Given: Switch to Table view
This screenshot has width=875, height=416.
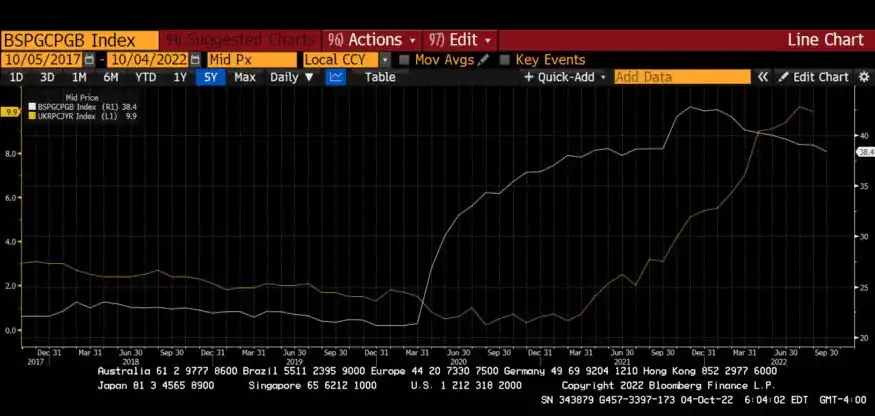Looking at the screenshot, I should [x=380, y=77].
